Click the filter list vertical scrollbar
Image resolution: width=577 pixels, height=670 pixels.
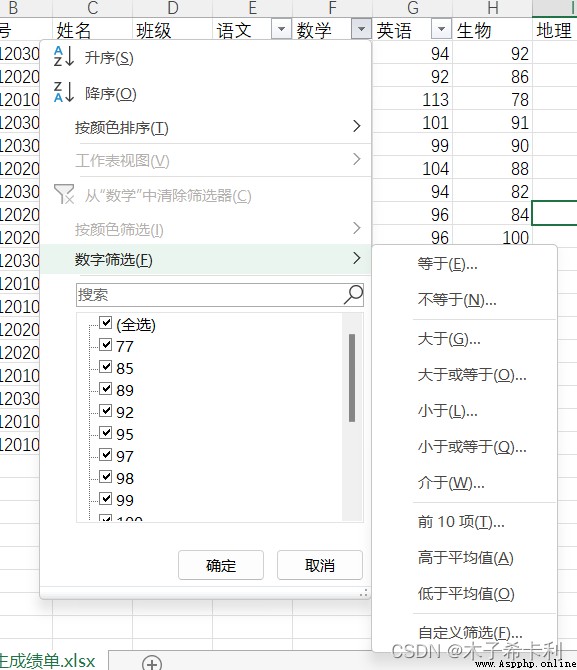(352, 378)
